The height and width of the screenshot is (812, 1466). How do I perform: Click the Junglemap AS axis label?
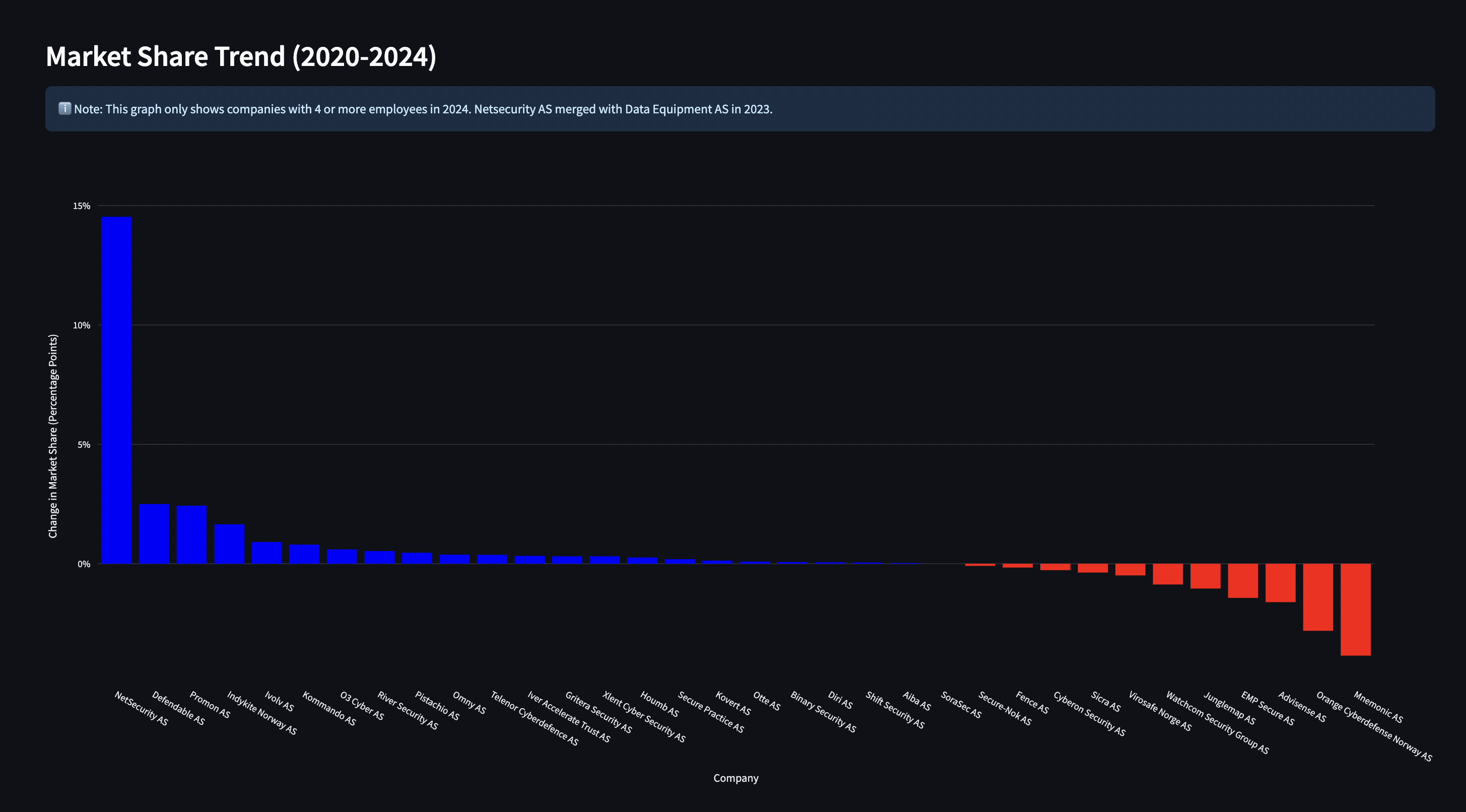pyautogui.click(x=1230, y=707)
